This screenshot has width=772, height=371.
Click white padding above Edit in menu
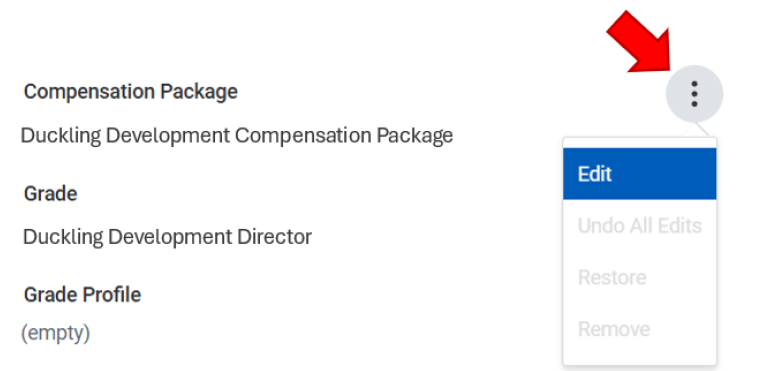pos(640,143)
